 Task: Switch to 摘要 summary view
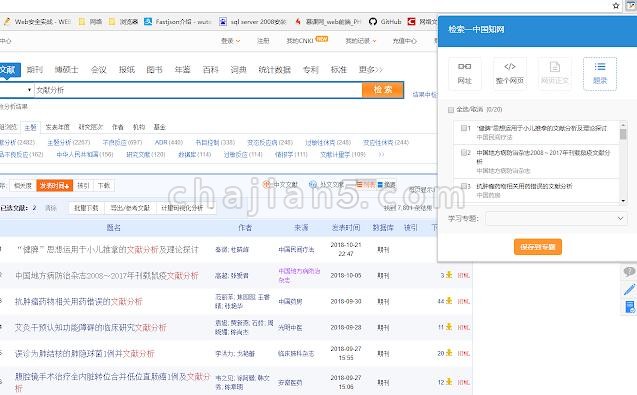click(x=386, y=185)
